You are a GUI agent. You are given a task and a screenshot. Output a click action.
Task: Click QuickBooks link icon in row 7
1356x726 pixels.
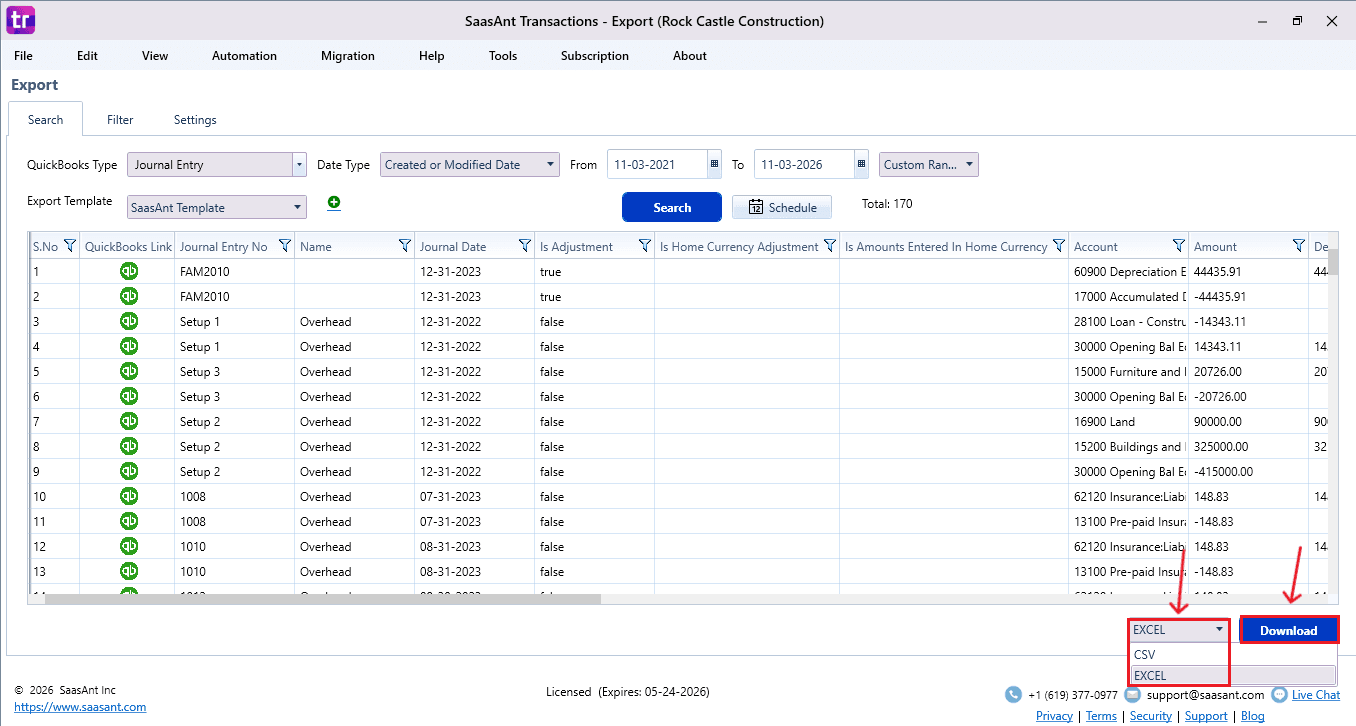point(129,421)
